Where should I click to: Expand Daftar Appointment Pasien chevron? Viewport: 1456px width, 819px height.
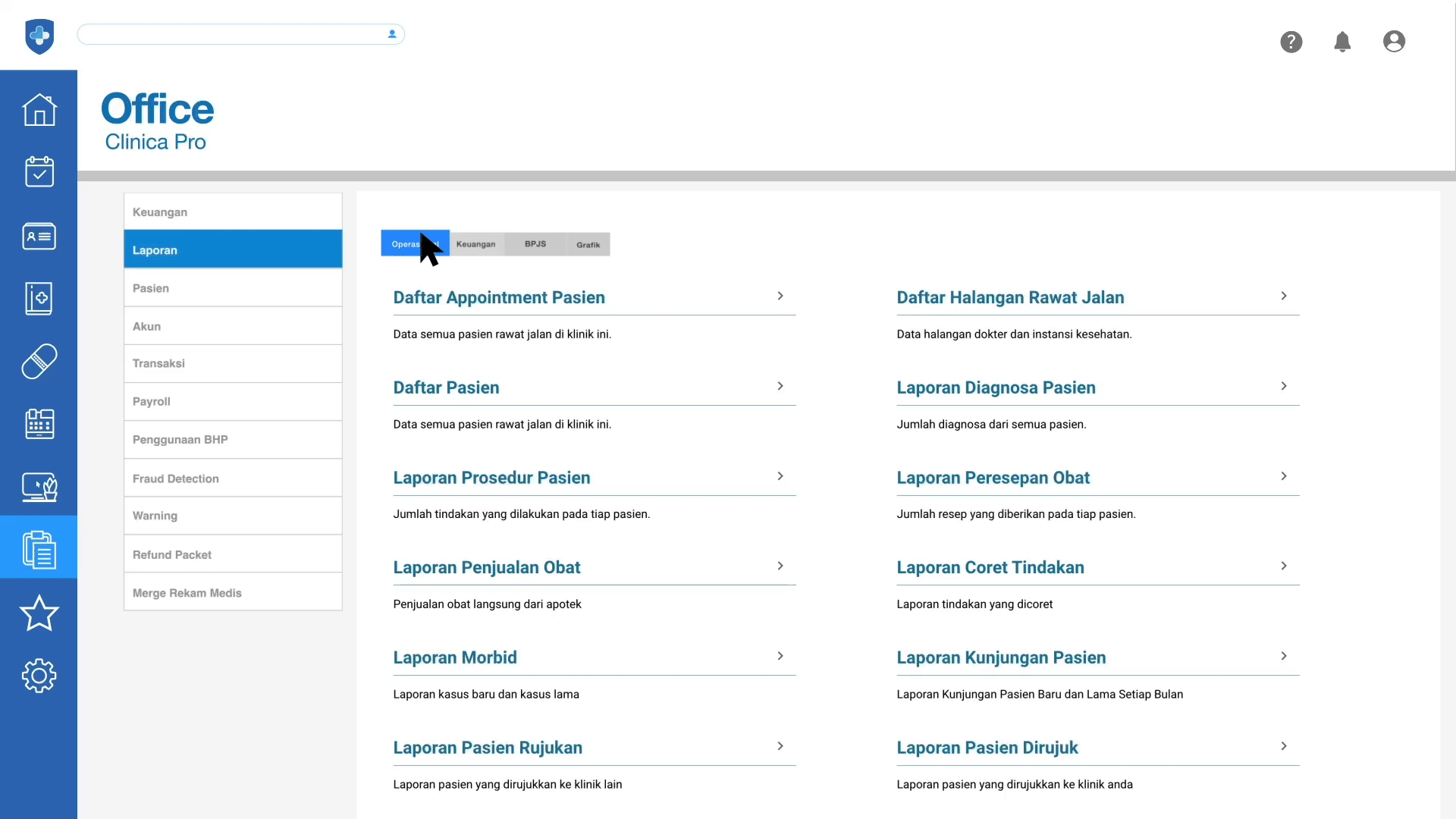780,296
